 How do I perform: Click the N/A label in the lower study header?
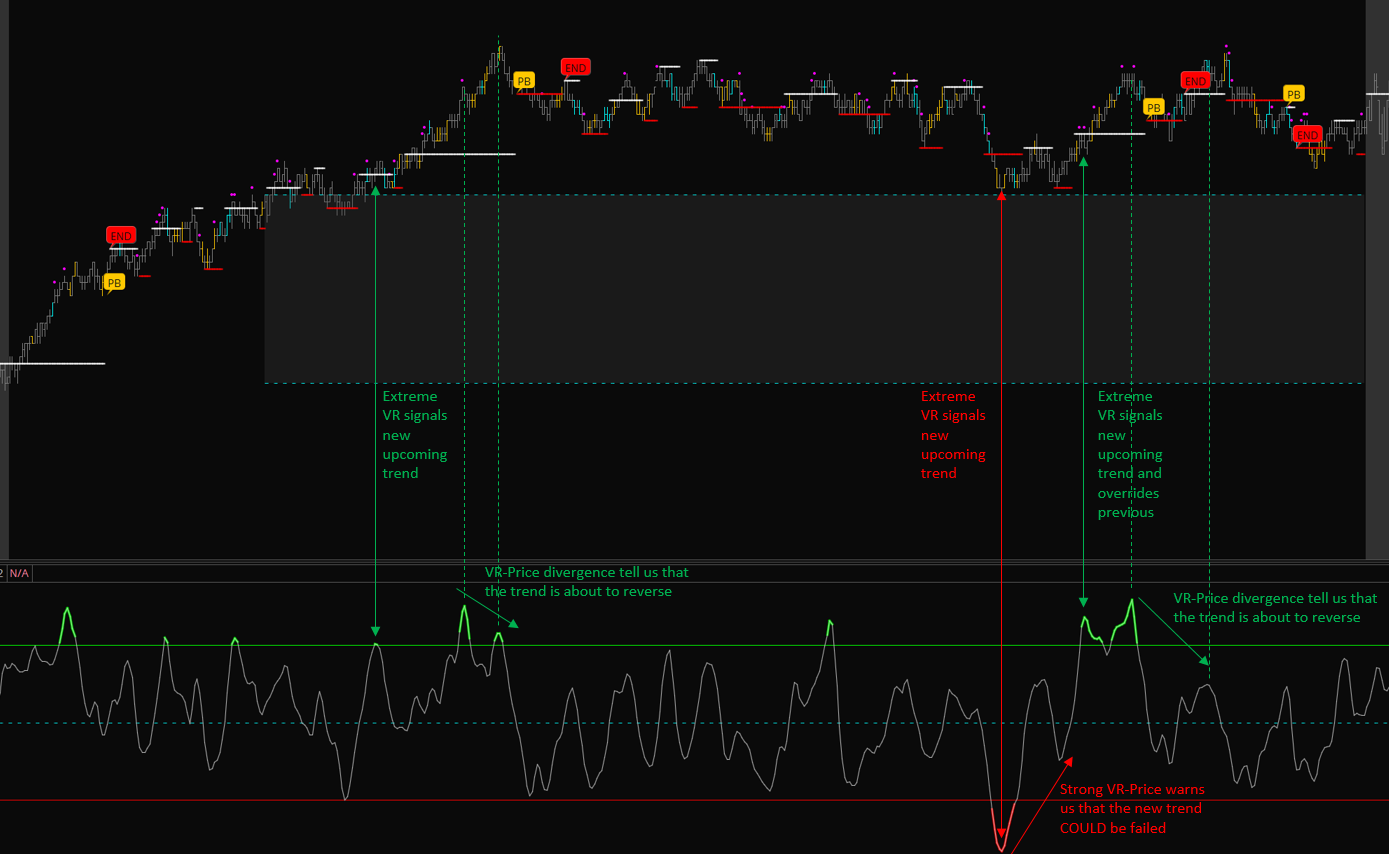tap(19, 573)
